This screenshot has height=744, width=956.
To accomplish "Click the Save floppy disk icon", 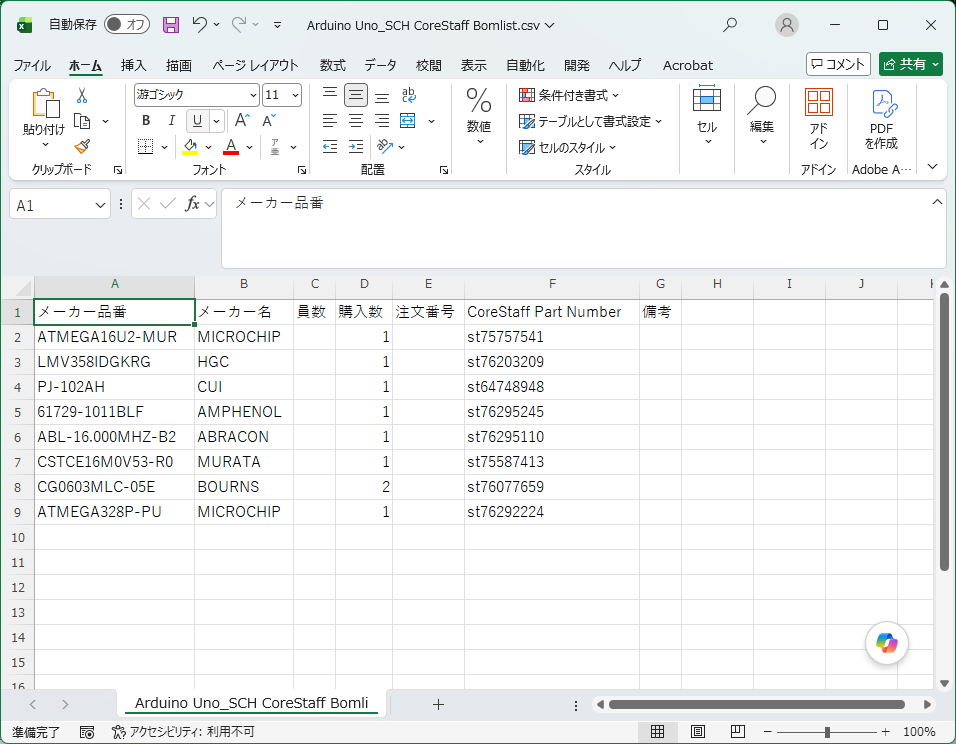I will click(x=171, y=24).
